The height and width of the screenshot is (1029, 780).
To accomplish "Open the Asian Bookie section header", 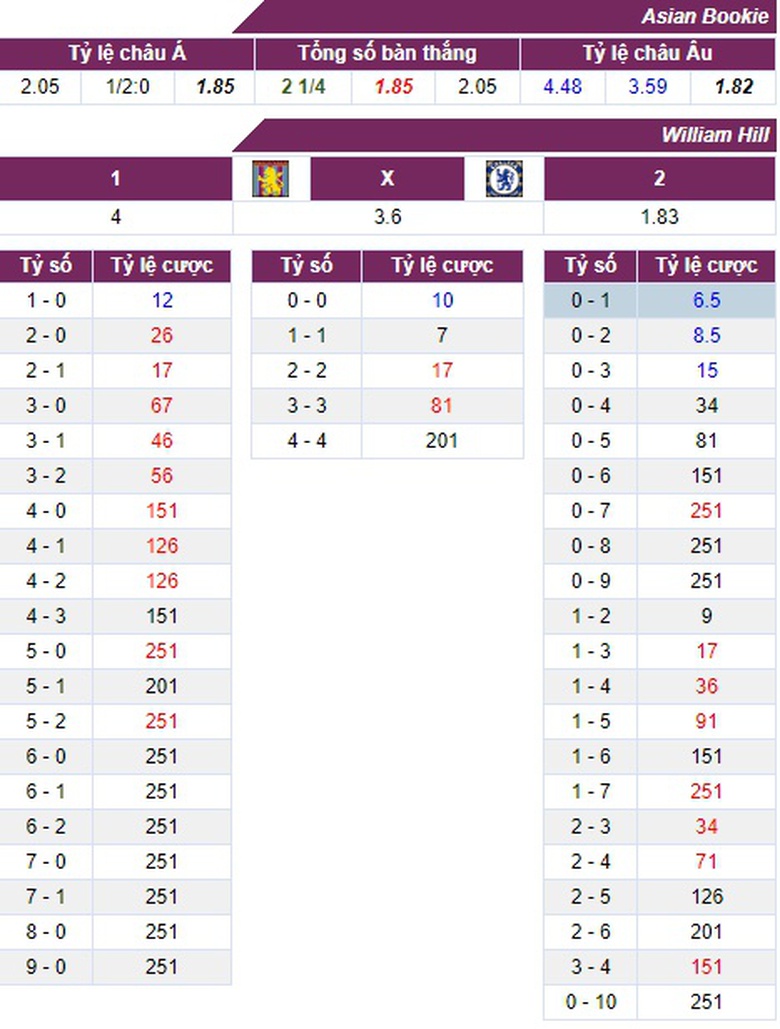I will point(705,16).
